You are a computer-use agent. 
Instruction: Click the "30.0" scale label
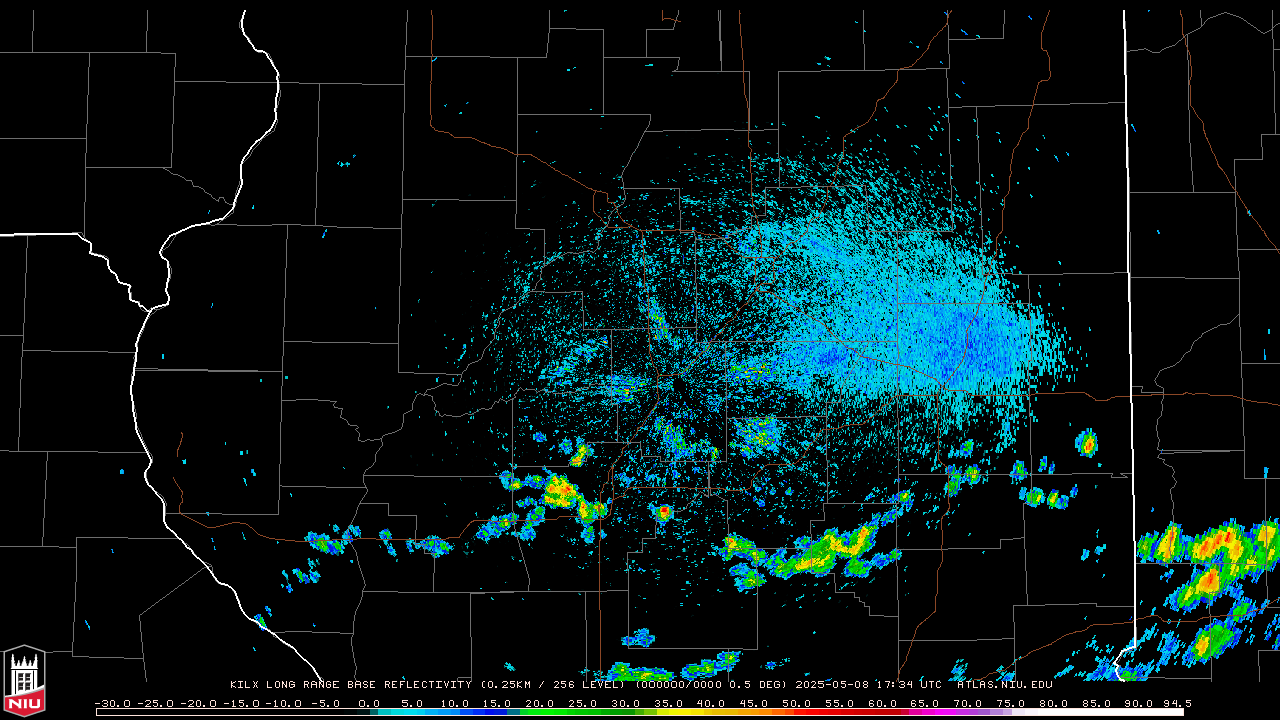pyautogui.click(x=626, y=704)
